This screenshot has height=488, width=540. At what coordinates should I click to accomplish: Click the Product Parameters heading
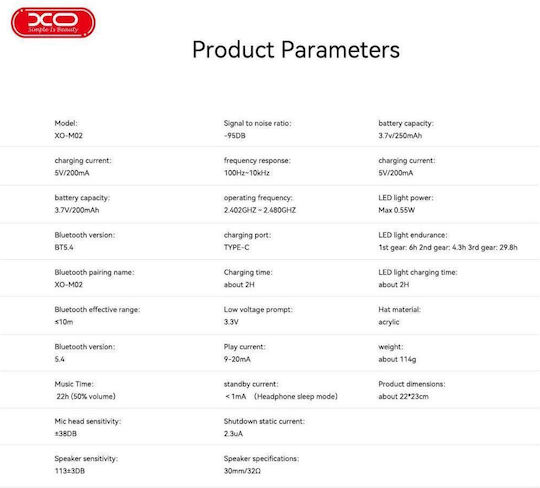(296, 50)
